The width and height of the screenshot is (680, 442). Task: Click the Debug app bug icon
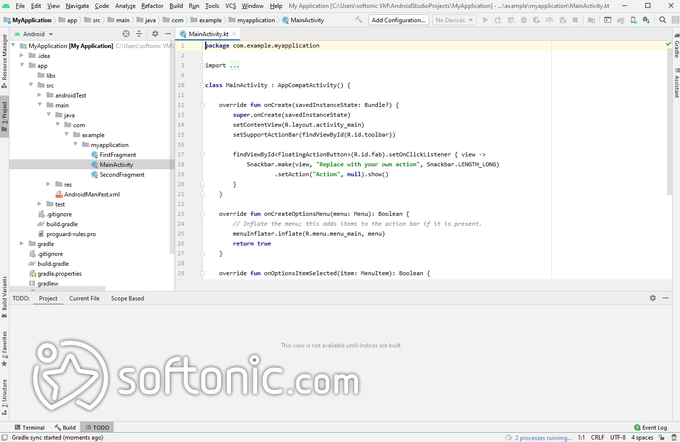[523, 20]
